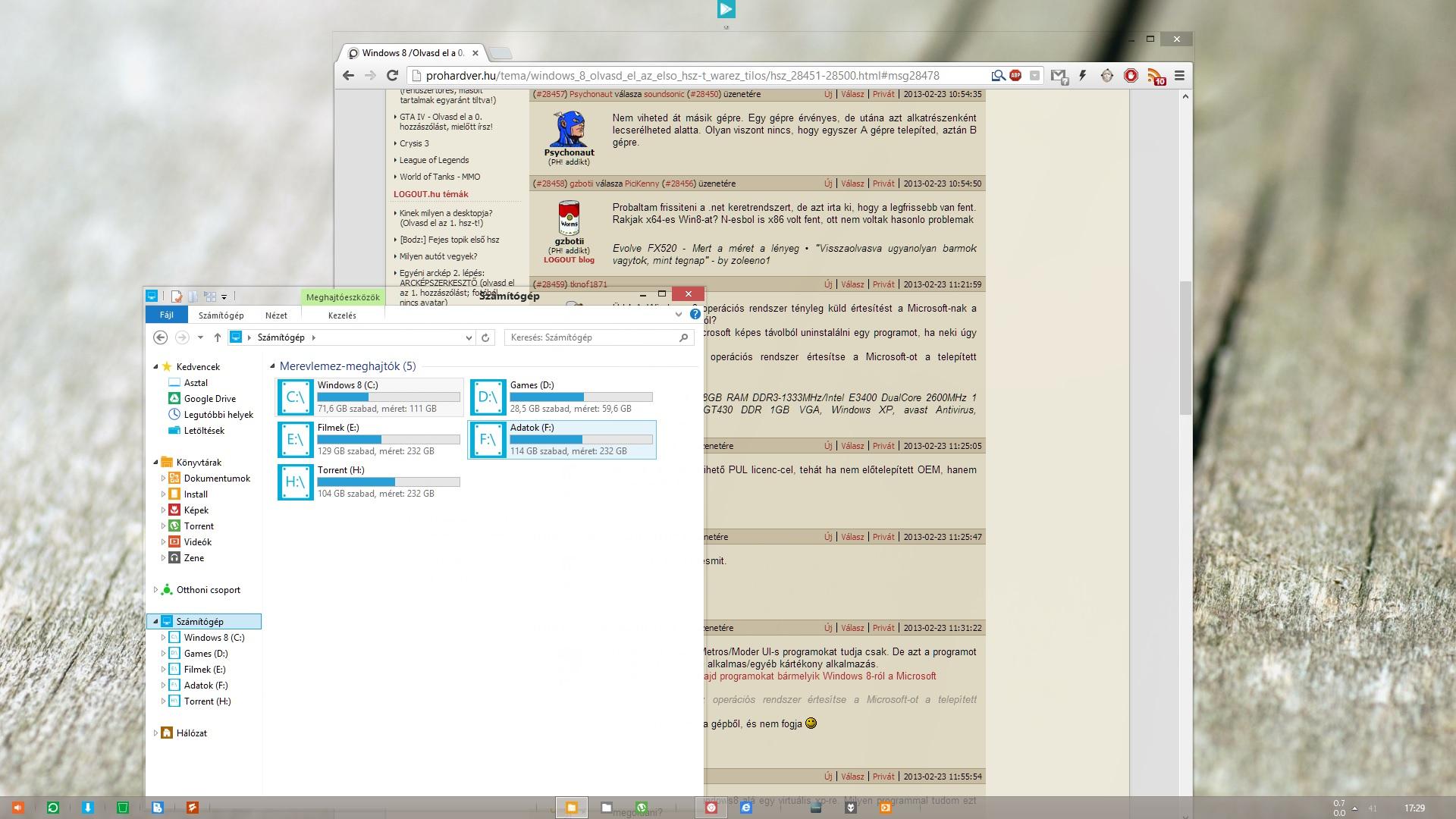The width and height of the screenshot is (1456, 819).
Task: Go forward in Chrome
Action: (370, 75)
